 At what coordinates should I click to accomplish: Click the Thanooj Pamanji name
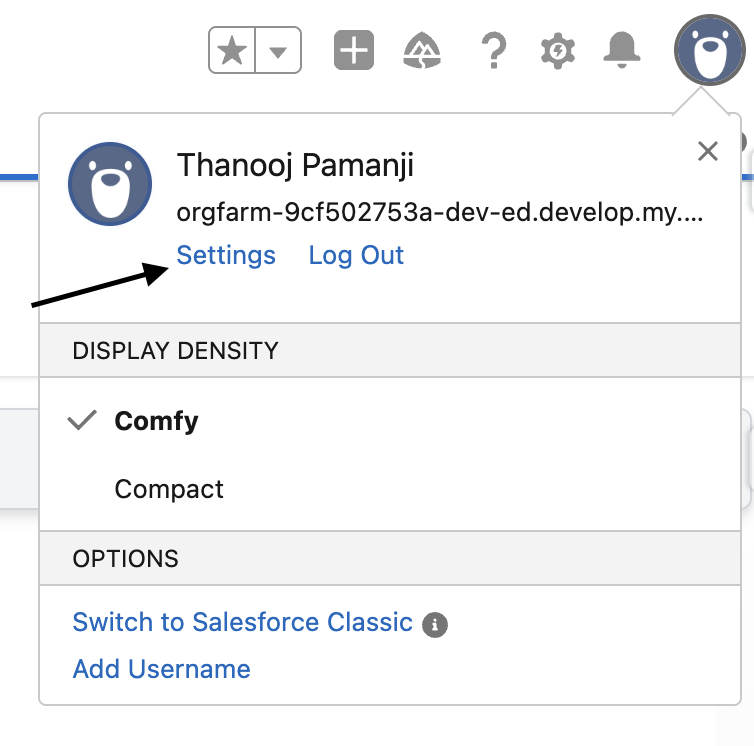295,165
